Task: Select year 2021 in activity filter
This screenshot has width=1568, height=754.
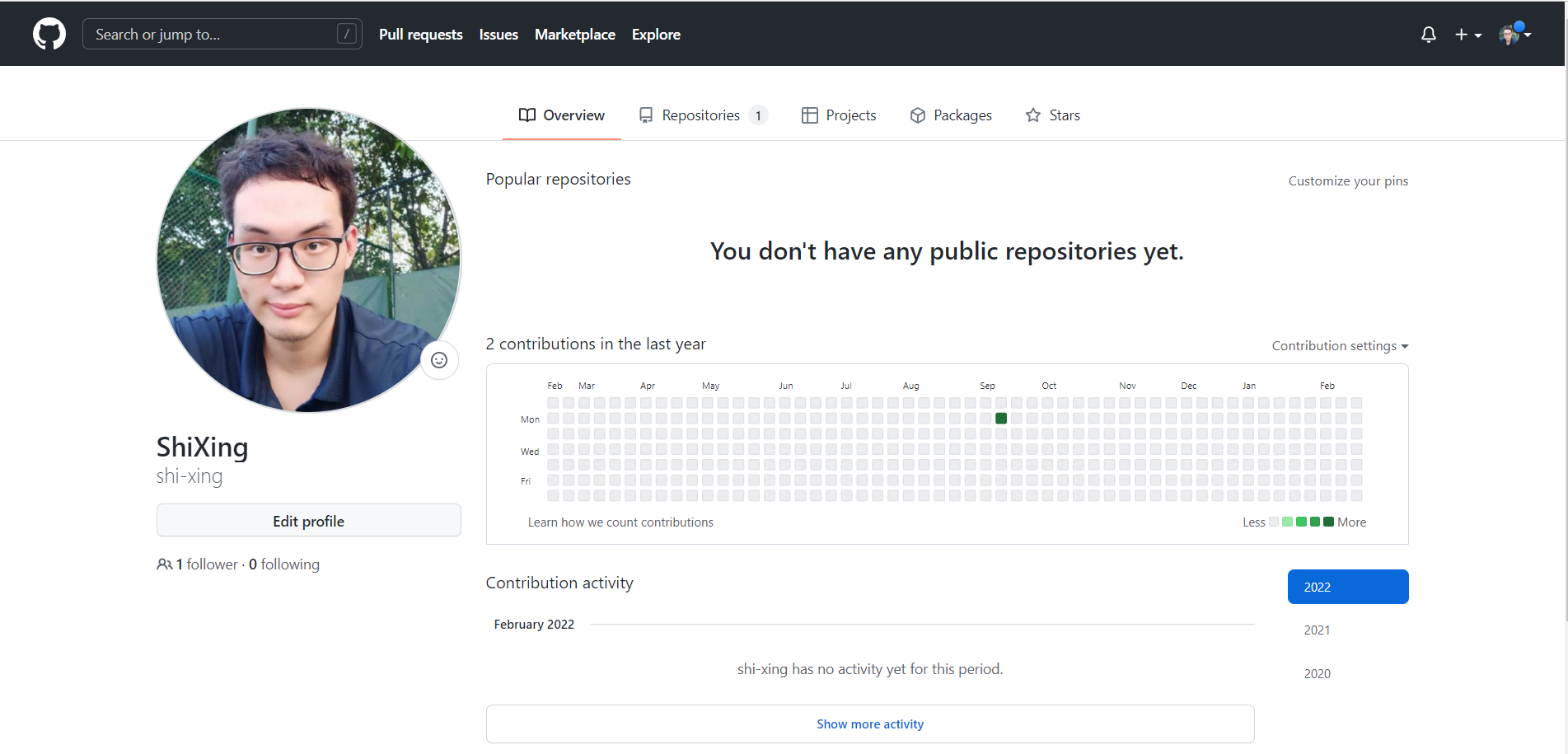Action: coord(1317,630)
